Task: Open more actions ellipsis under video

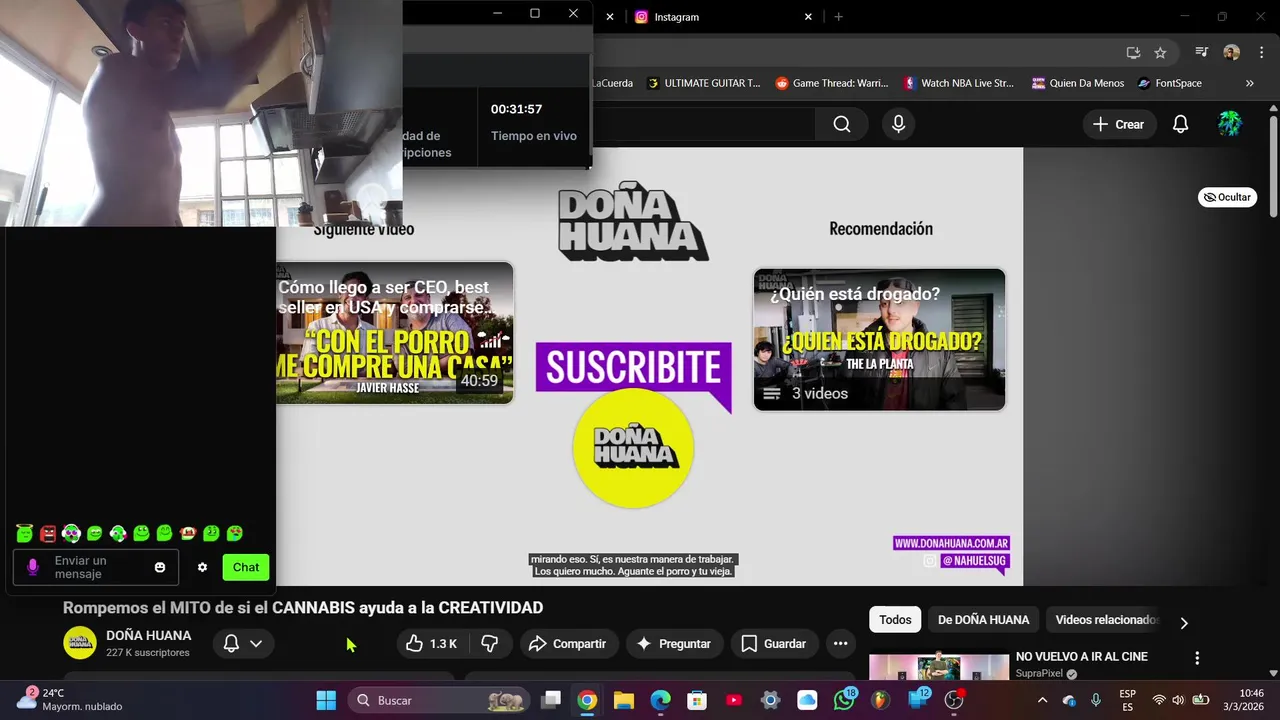Action: click(840, 644)
